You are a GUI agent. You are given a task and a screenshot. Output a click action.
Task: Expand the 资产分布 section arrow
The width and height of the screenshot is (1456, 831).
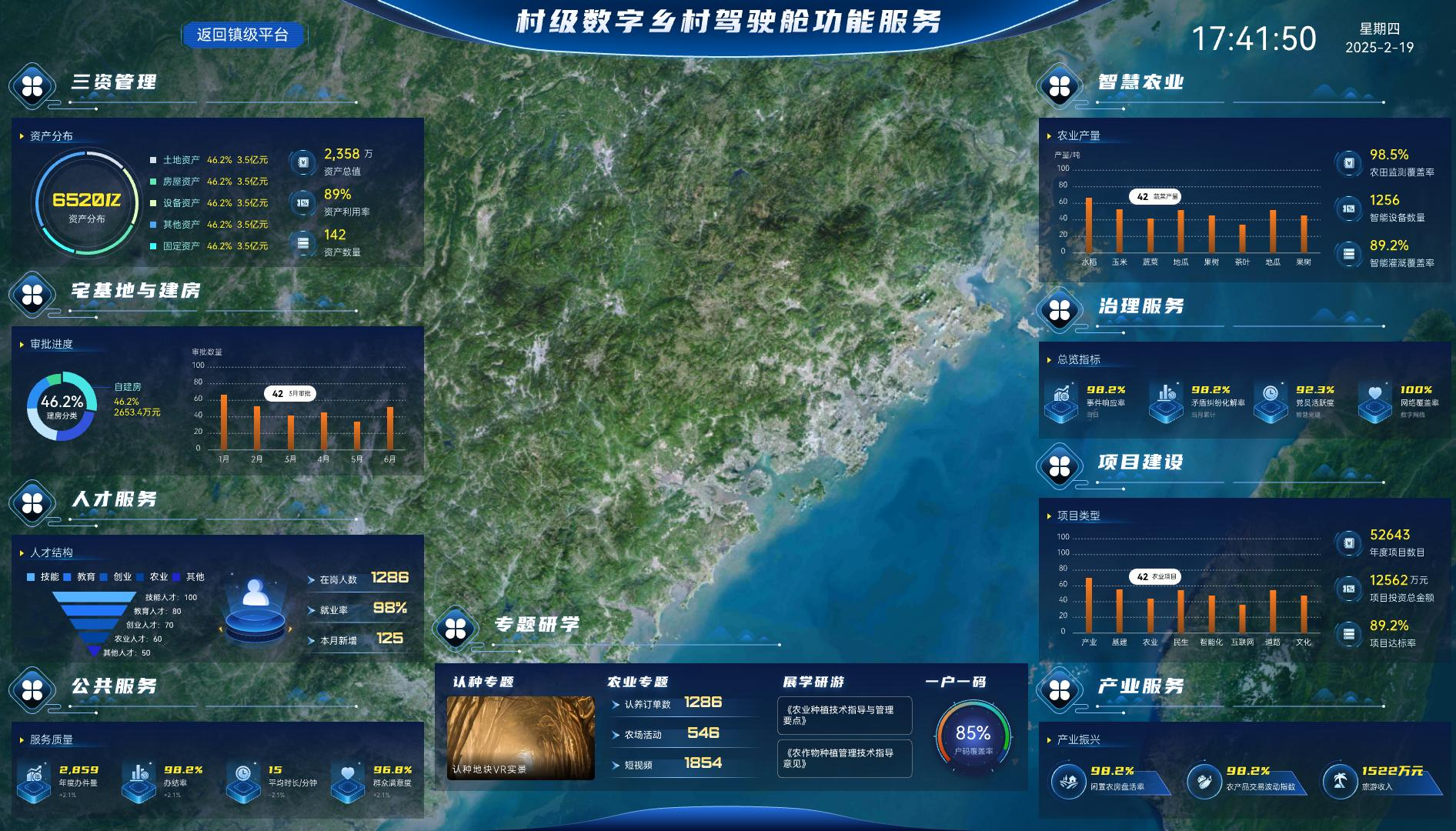click(22, 136)
